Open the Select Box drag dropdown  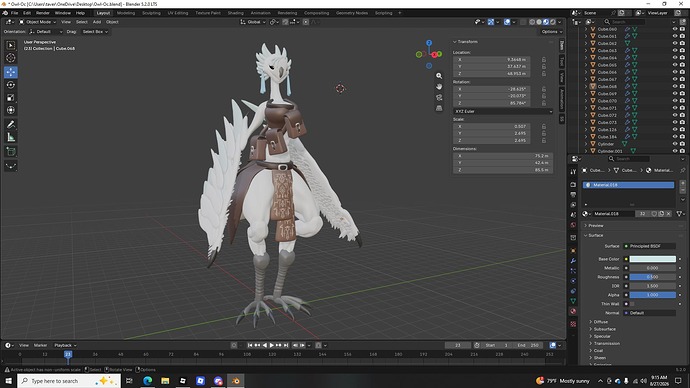pyautogui.click(x=95, y=32)
